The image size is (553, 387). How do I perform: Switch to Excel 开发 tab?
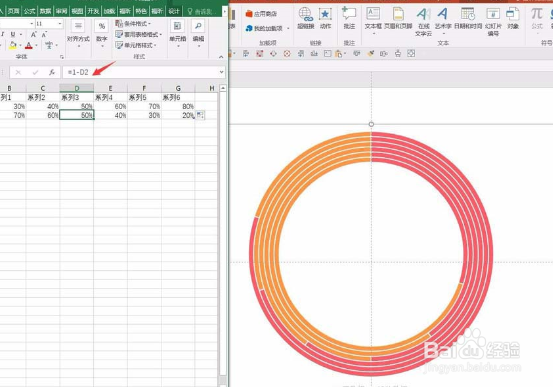[93, 11]
